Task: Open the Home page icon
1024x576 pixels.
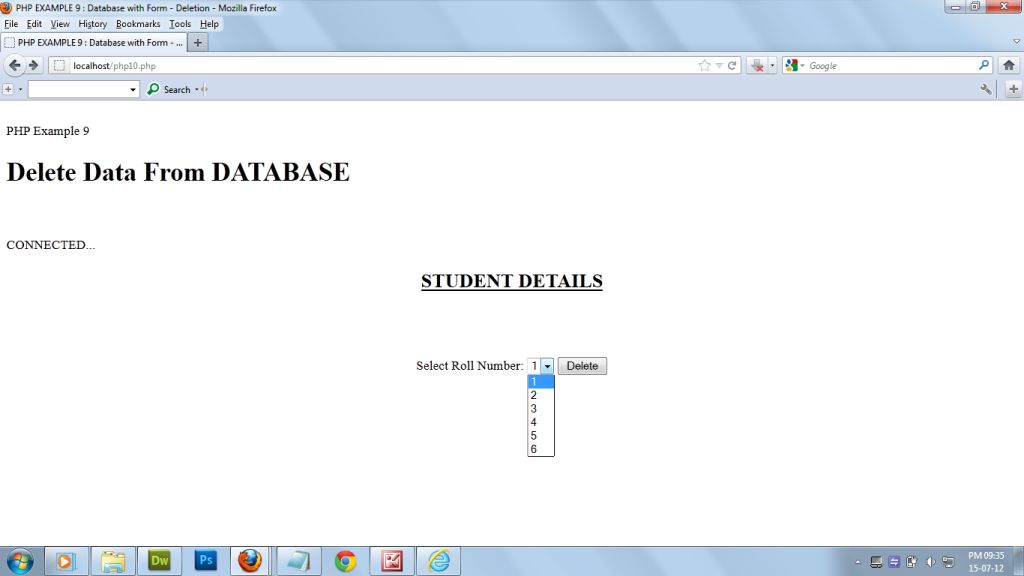Action: coord(1010,65)
